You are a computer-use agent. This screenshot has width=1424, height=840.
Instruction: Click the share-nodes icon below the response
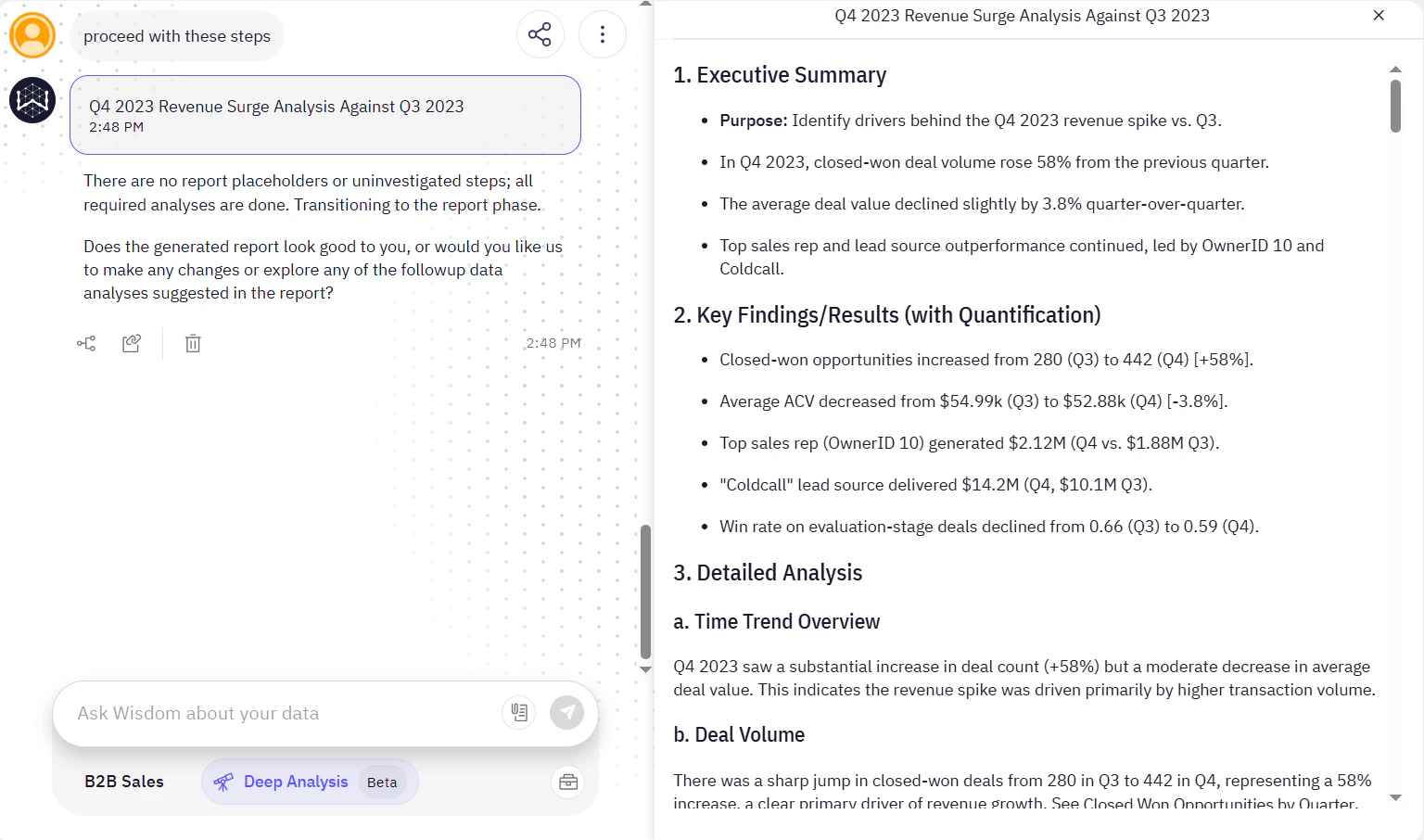[85, 343]
